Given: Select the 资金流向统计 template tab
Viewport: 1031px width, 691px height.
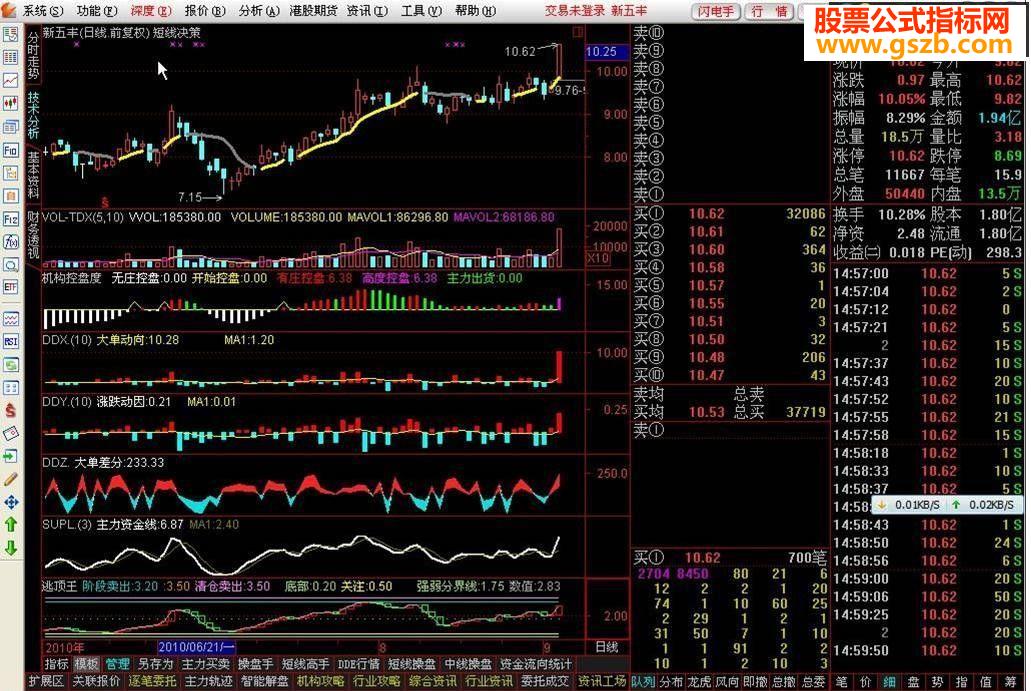Looking at the screenshot, I should click(x=536, y=664).
